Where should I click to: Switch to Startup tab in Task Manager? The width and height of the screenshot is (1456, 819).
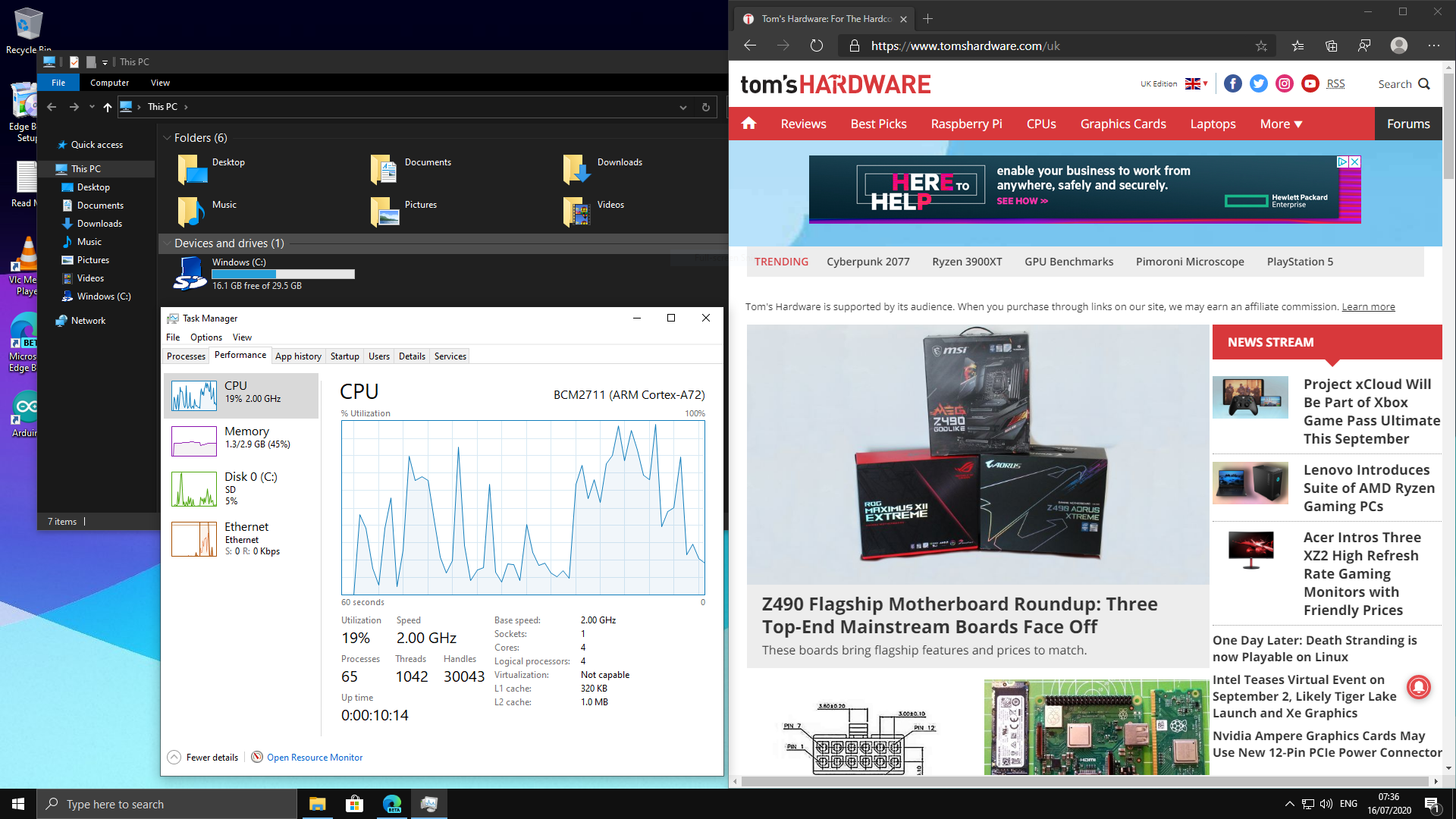pos(344,356)
